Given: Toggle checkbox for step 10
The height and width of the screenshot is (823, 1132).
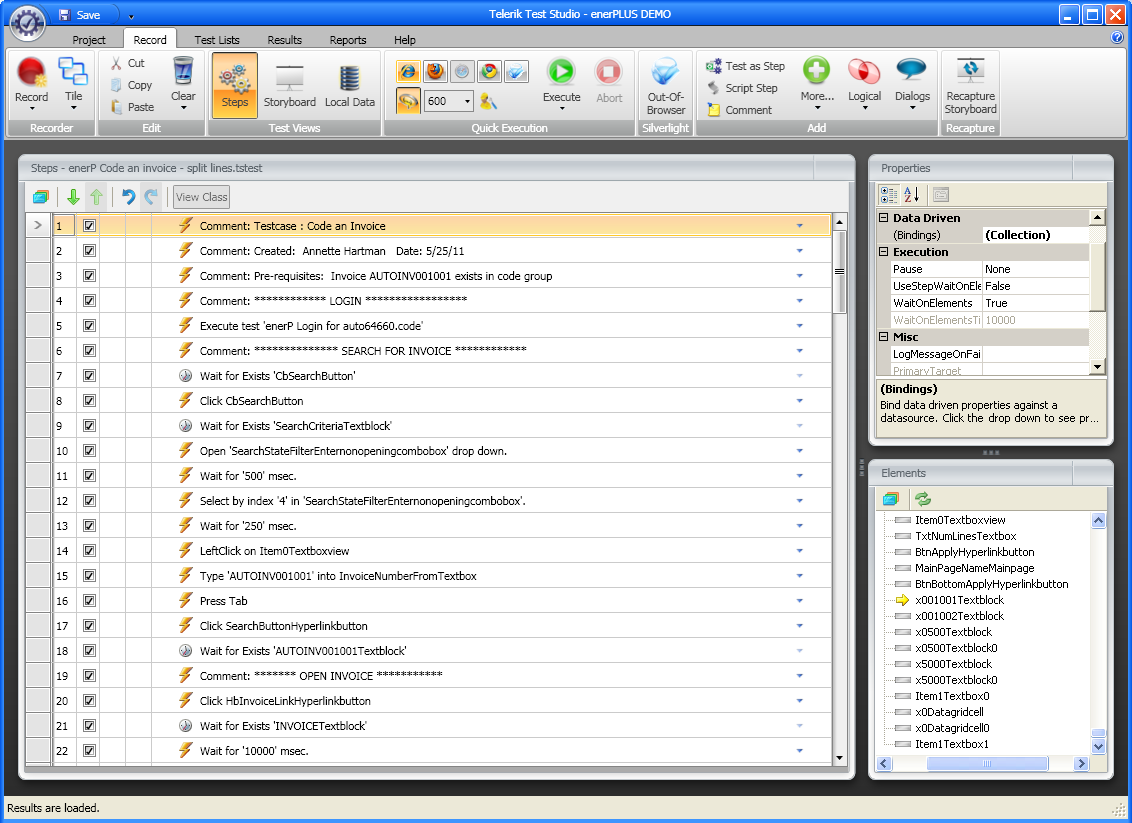Looking at the screenshot, I should coord(89,451).
